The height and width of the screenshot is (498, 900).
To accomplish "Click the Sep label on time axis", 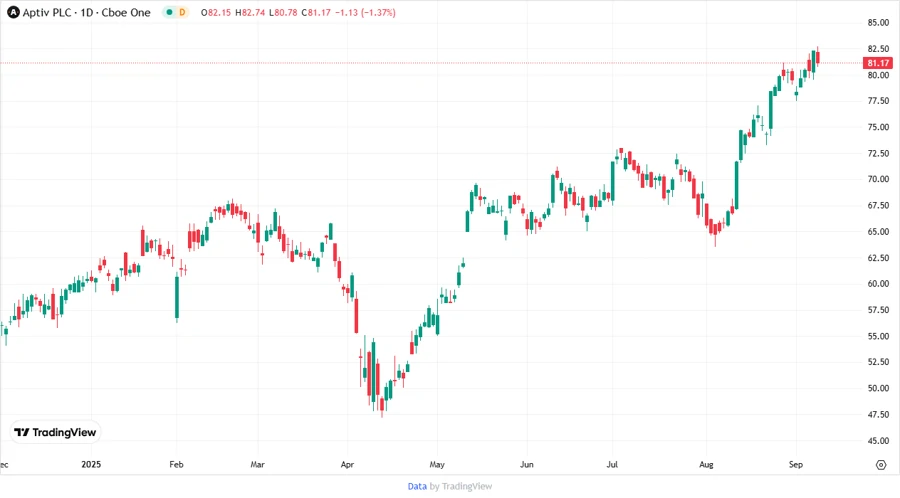I will pos(796,464).
